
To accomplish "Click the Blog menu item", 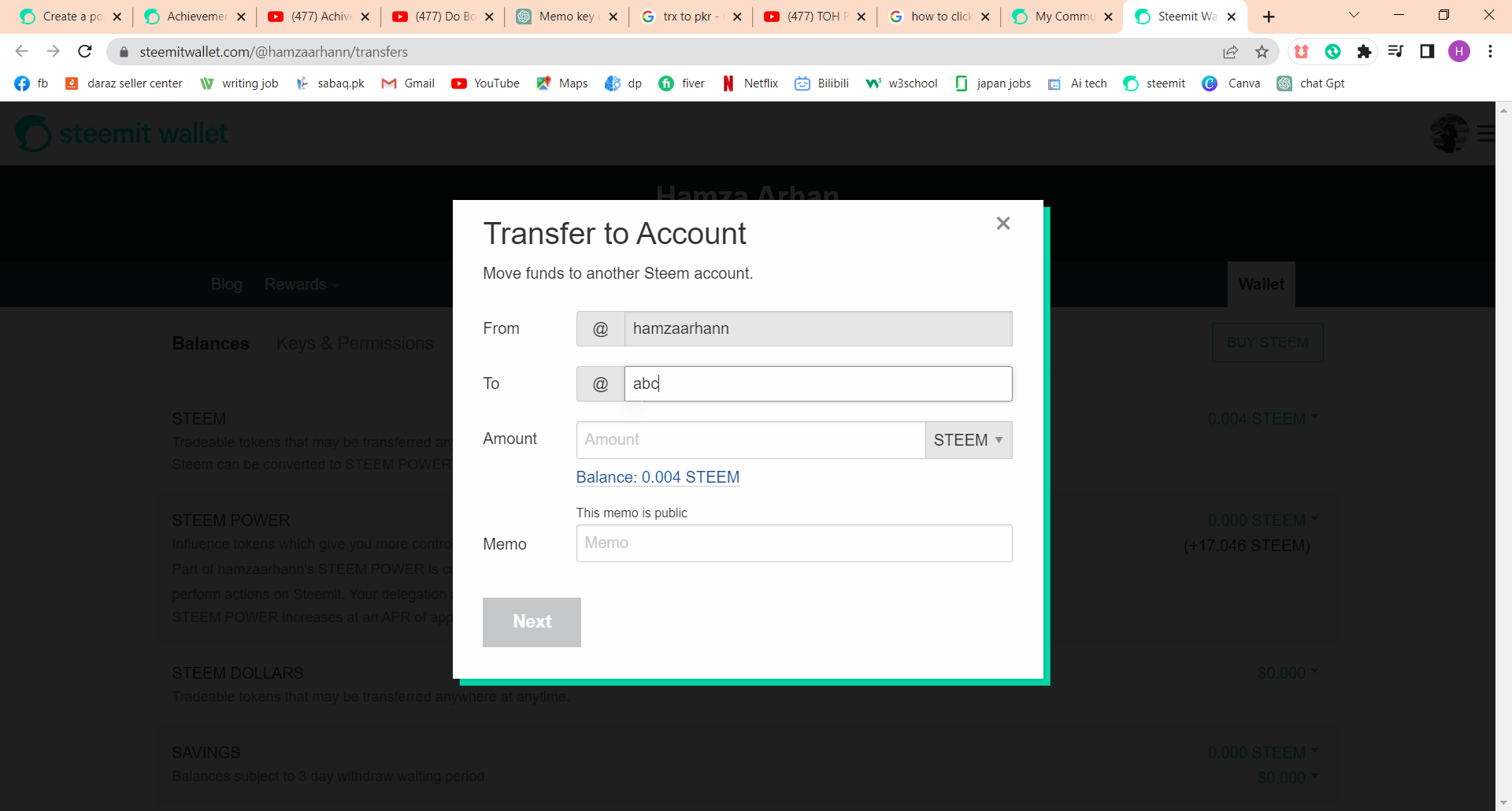I will (227, 284).
